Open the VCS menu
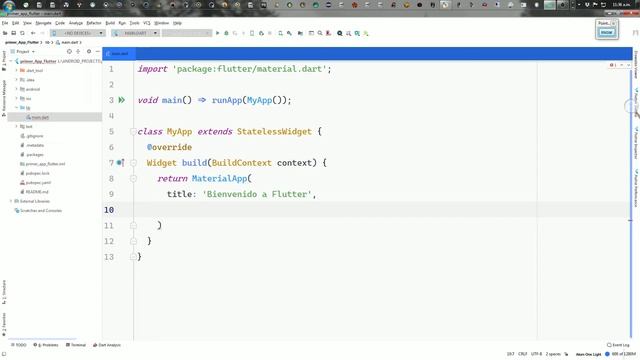 (x=147, y=23)
